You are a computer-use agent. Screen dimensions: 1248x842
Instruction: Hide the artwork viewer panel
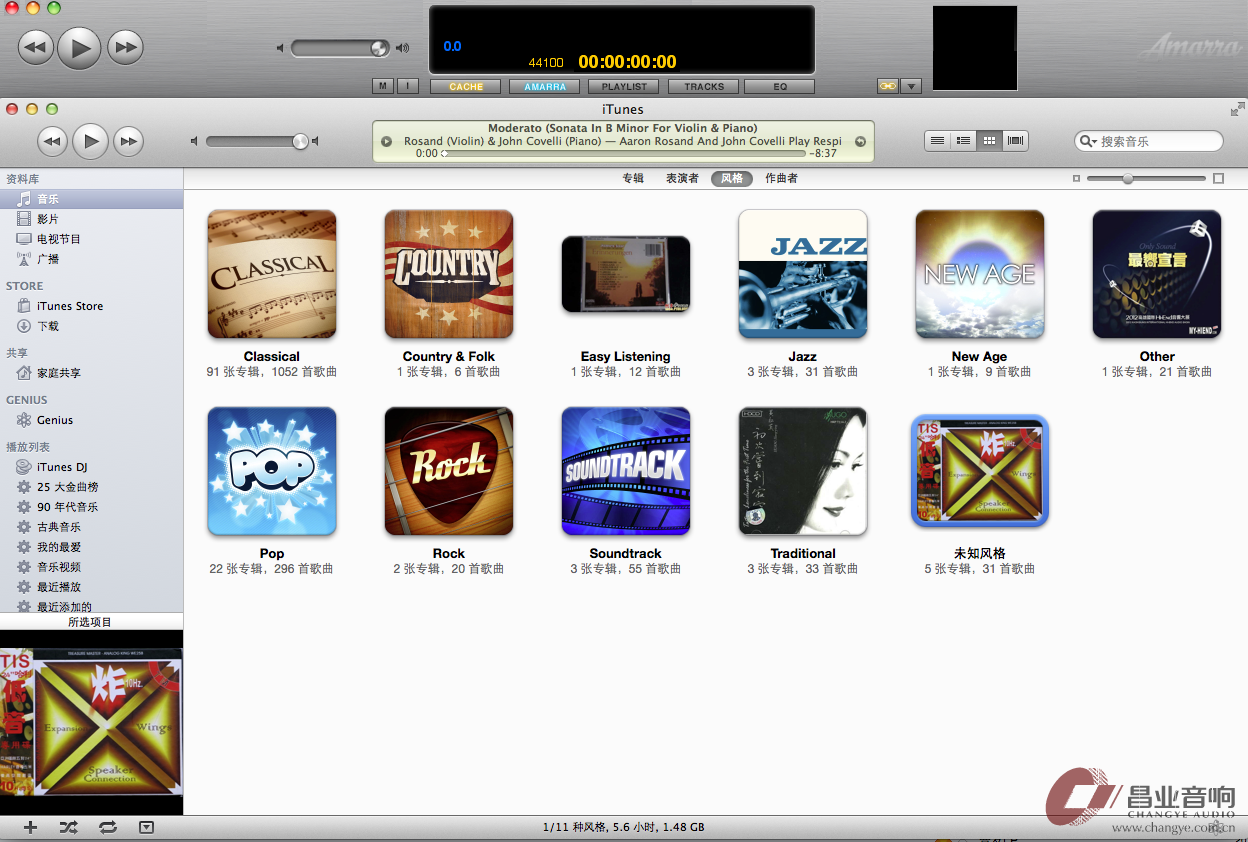pyautogui.click(x=147, y=827)
